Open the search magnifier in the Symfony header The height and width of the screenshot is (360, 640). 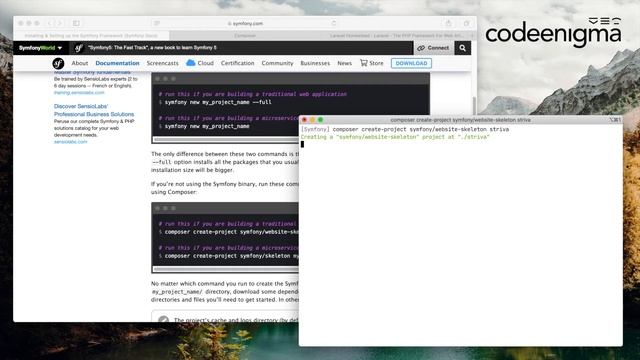tap(462, 48)
